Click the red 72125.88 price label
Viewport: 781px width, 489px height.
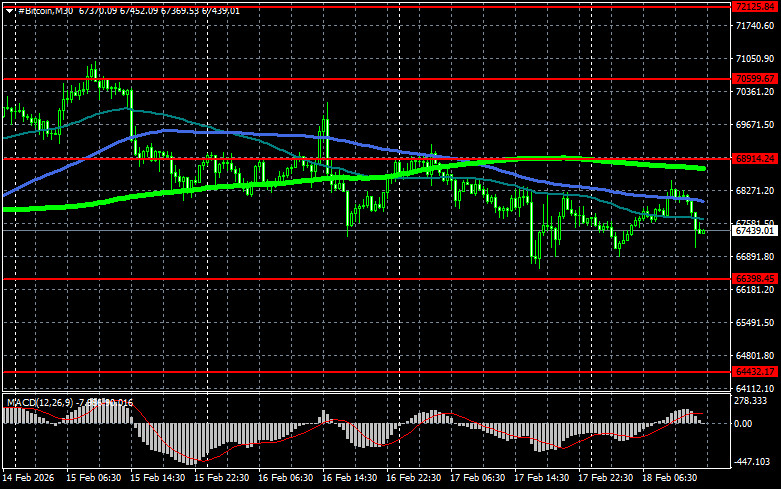click(x=755, y=7)
